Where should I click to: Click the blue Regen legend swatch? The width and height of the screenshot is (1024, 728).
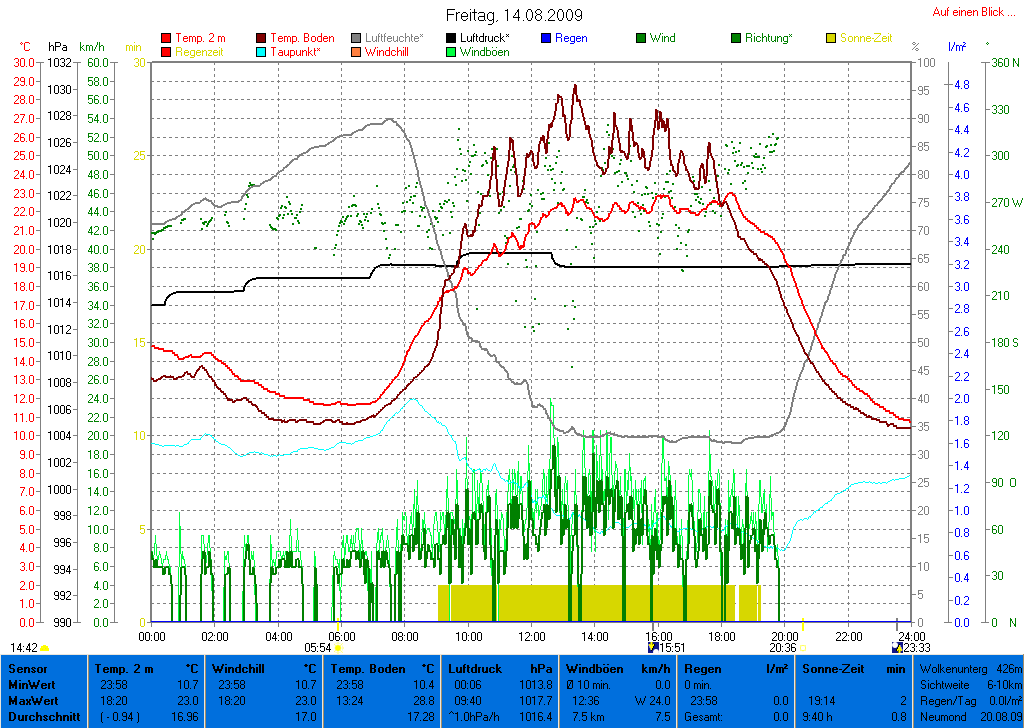click(546, 38)
